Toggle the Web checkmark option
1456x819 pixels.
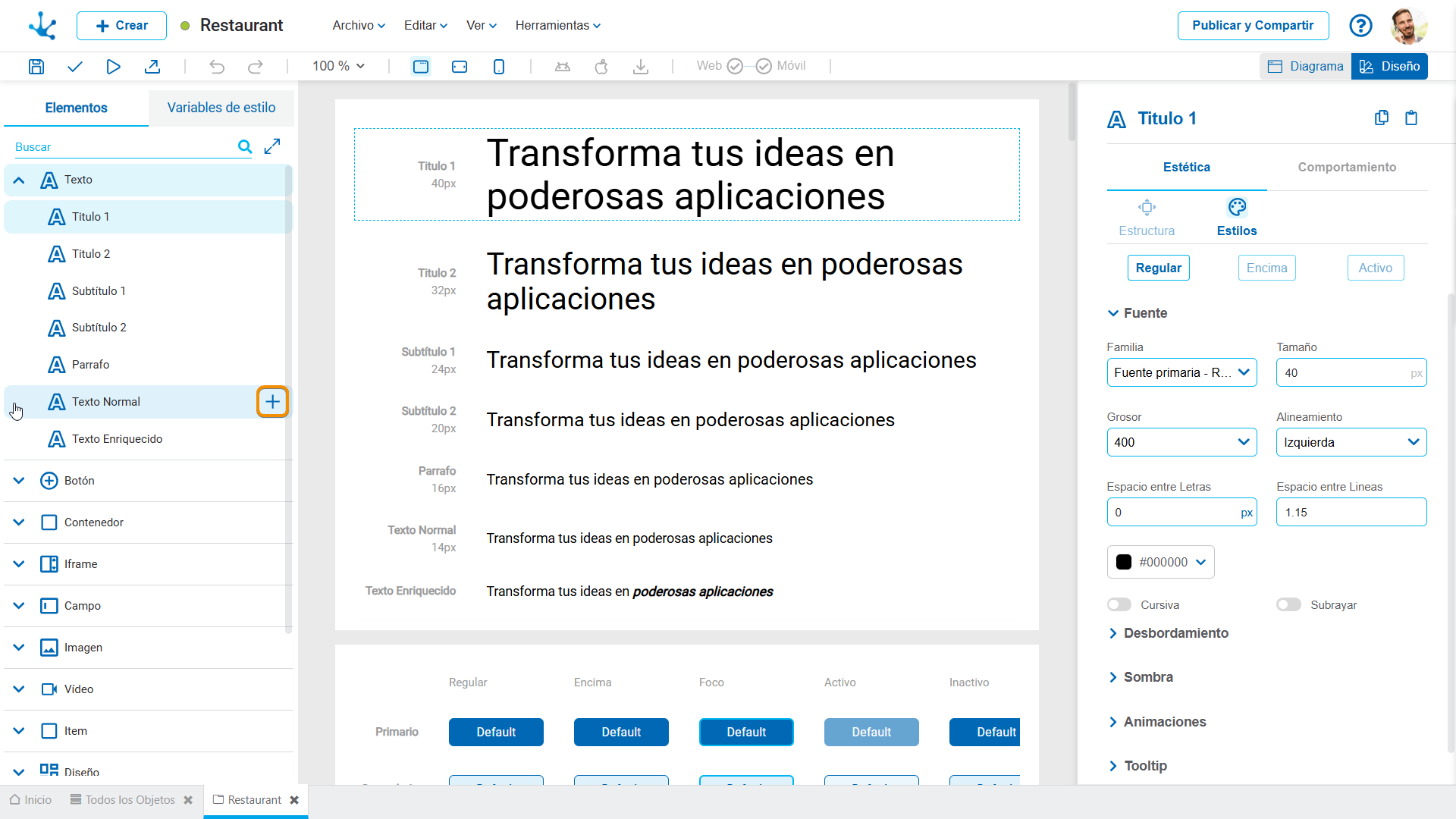coord(734,67)
